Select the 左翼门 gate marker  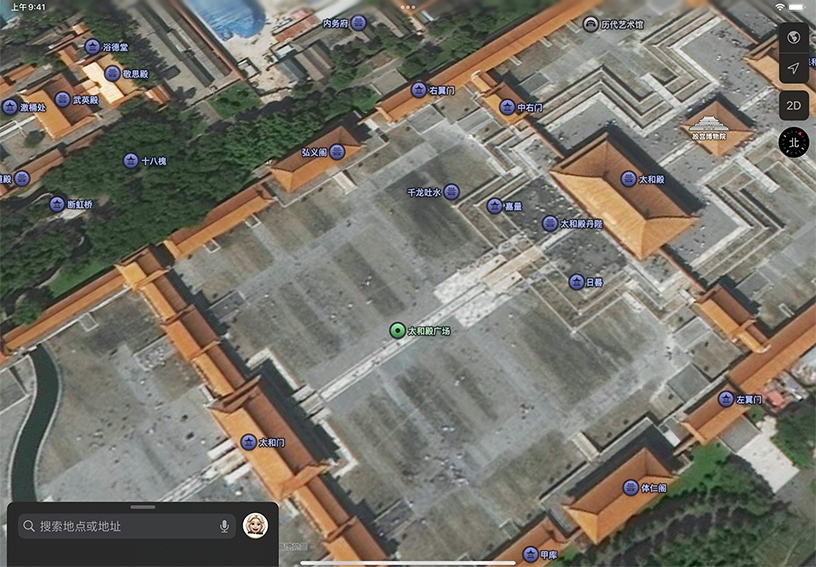pyautogui.click(x=726, y=399)
